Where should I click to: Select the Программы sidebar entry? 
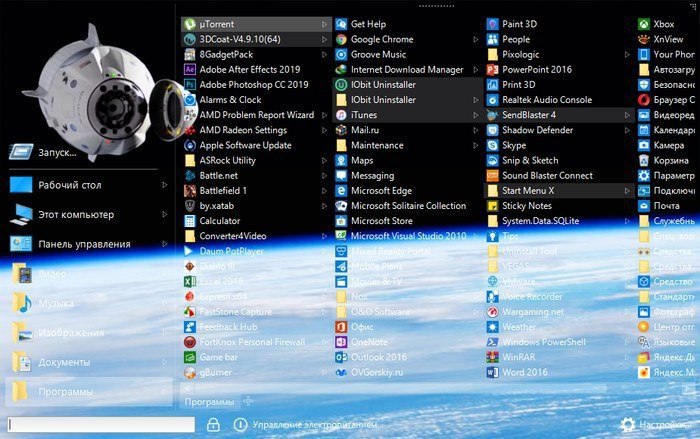pyautogui.click(x=89, y=392)
